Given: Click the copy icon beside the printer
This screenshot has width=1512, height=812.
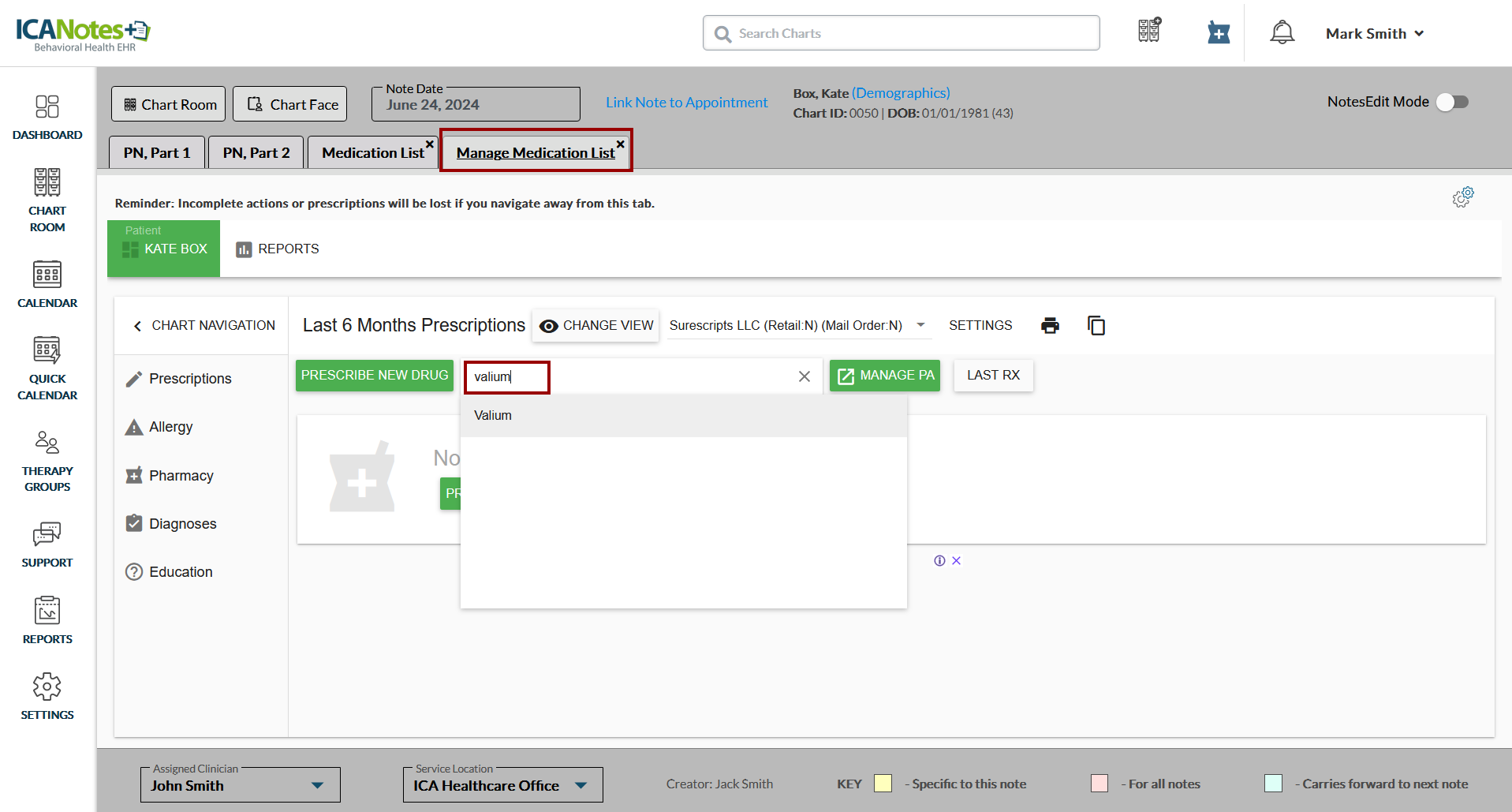Looking at the screenshot, I should point(1096,326).
